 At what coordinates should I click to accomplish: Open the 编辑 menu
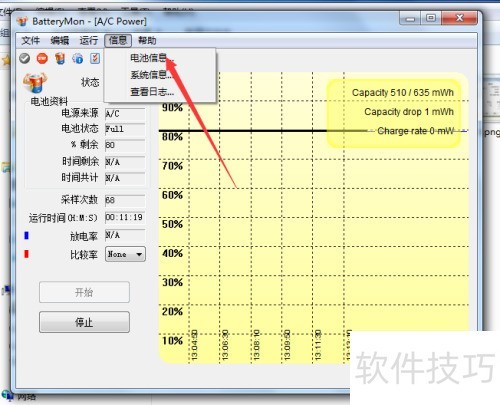pos(60,41)
